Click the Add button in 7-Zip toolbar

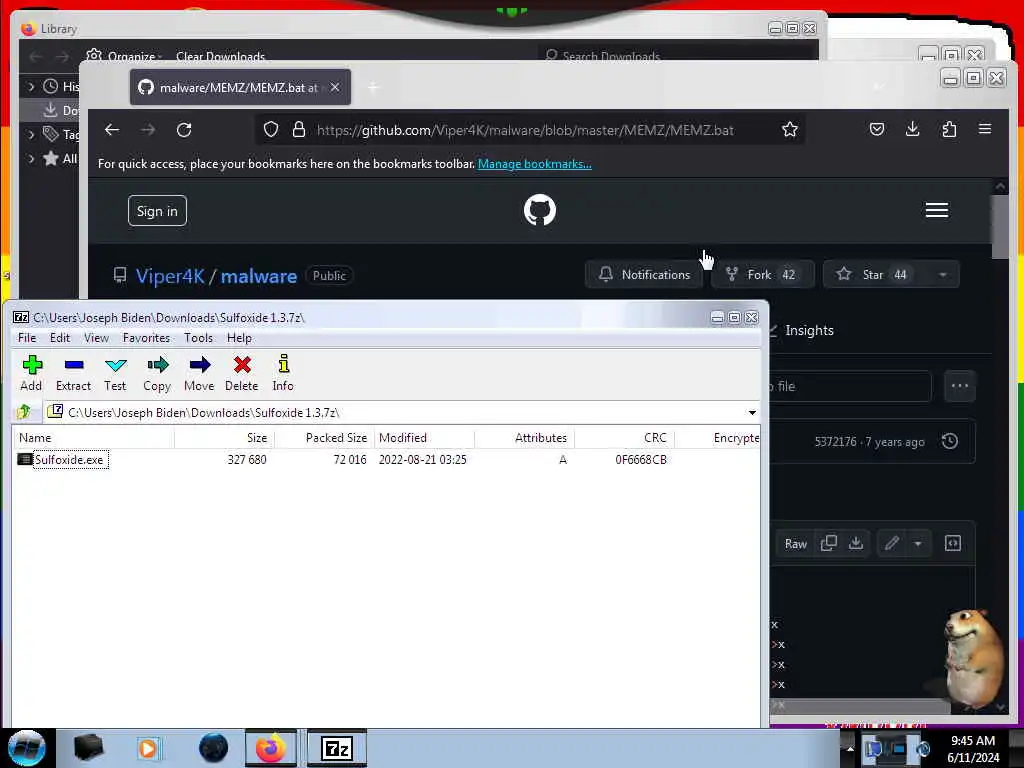[x=31, y=374]
